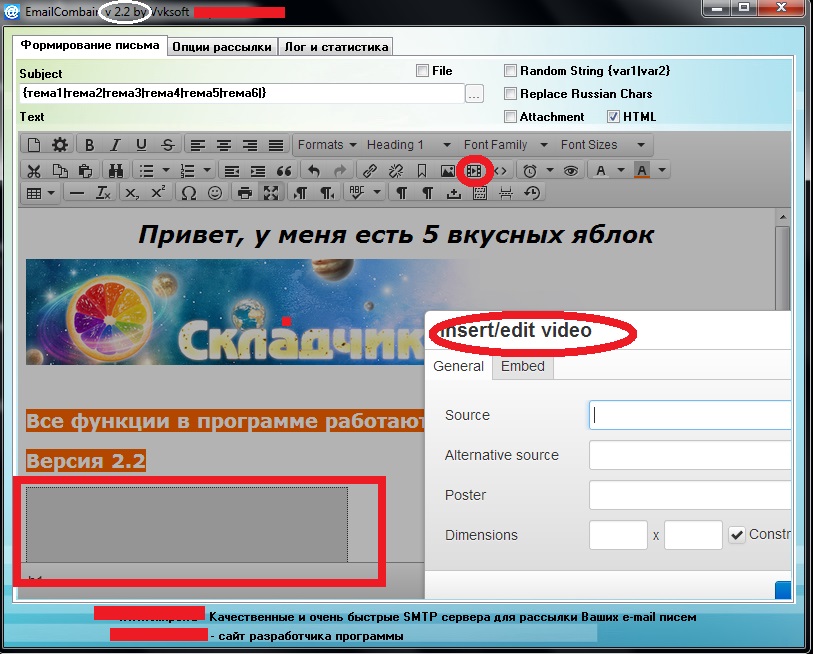The width and height of the screenshot is (813, 654).
Task: Click the Subject text field
Action: (241, 93)
